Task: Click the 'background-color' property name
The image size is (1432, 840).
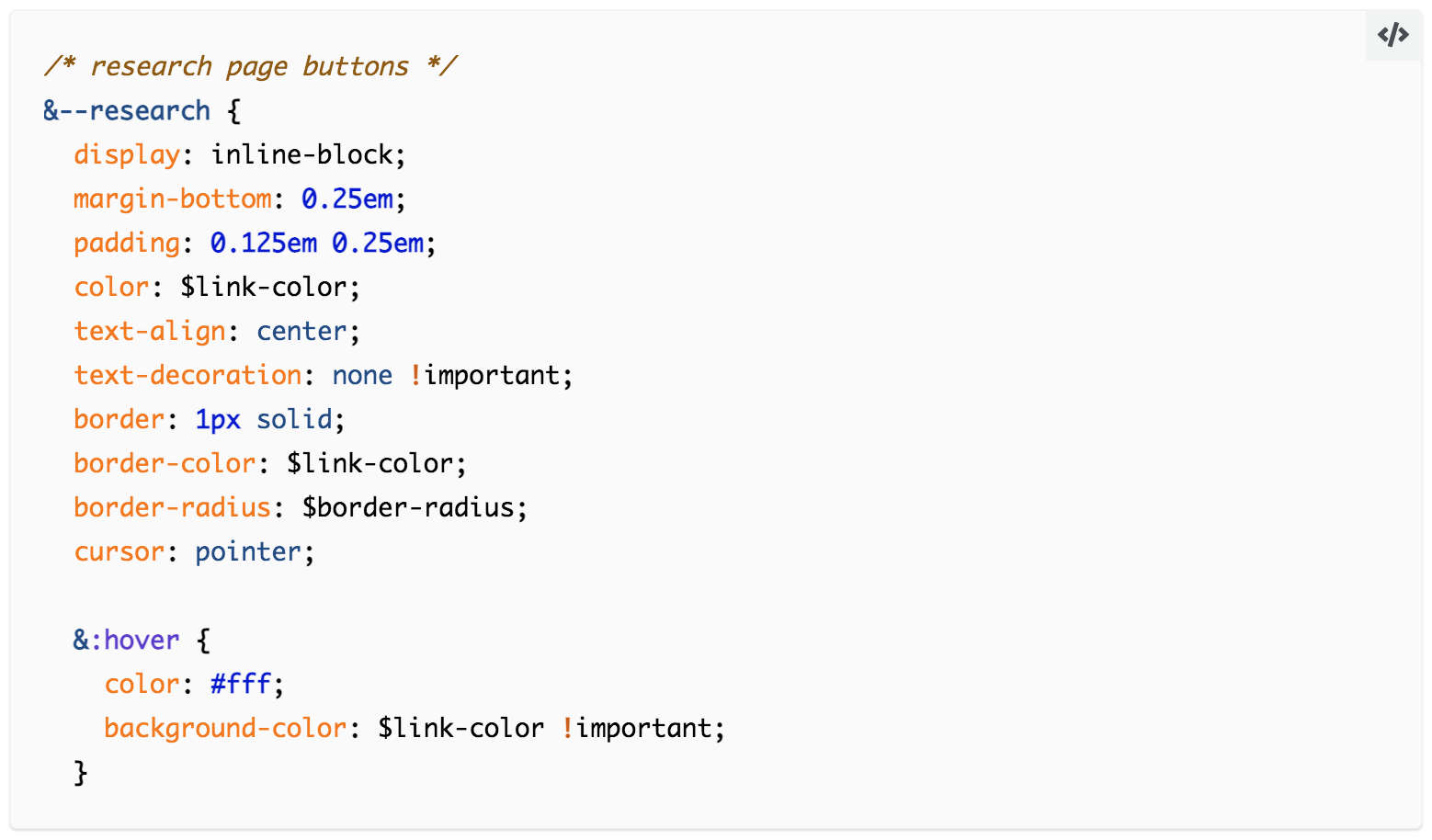Action: pos(225,728)
